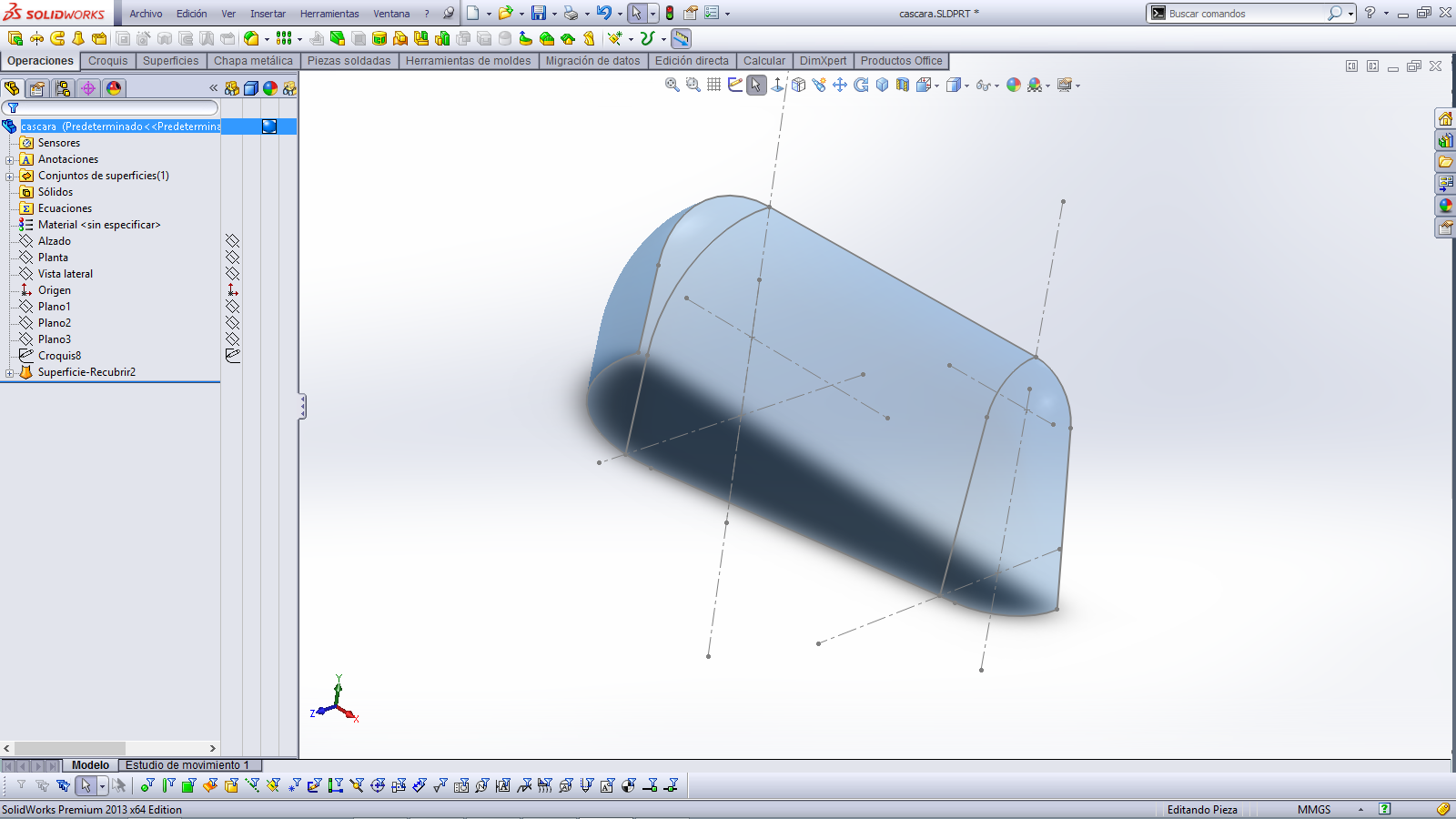Open Custom Properties task pane icon
The image size is (1456, 819).
pos(1445,227)
